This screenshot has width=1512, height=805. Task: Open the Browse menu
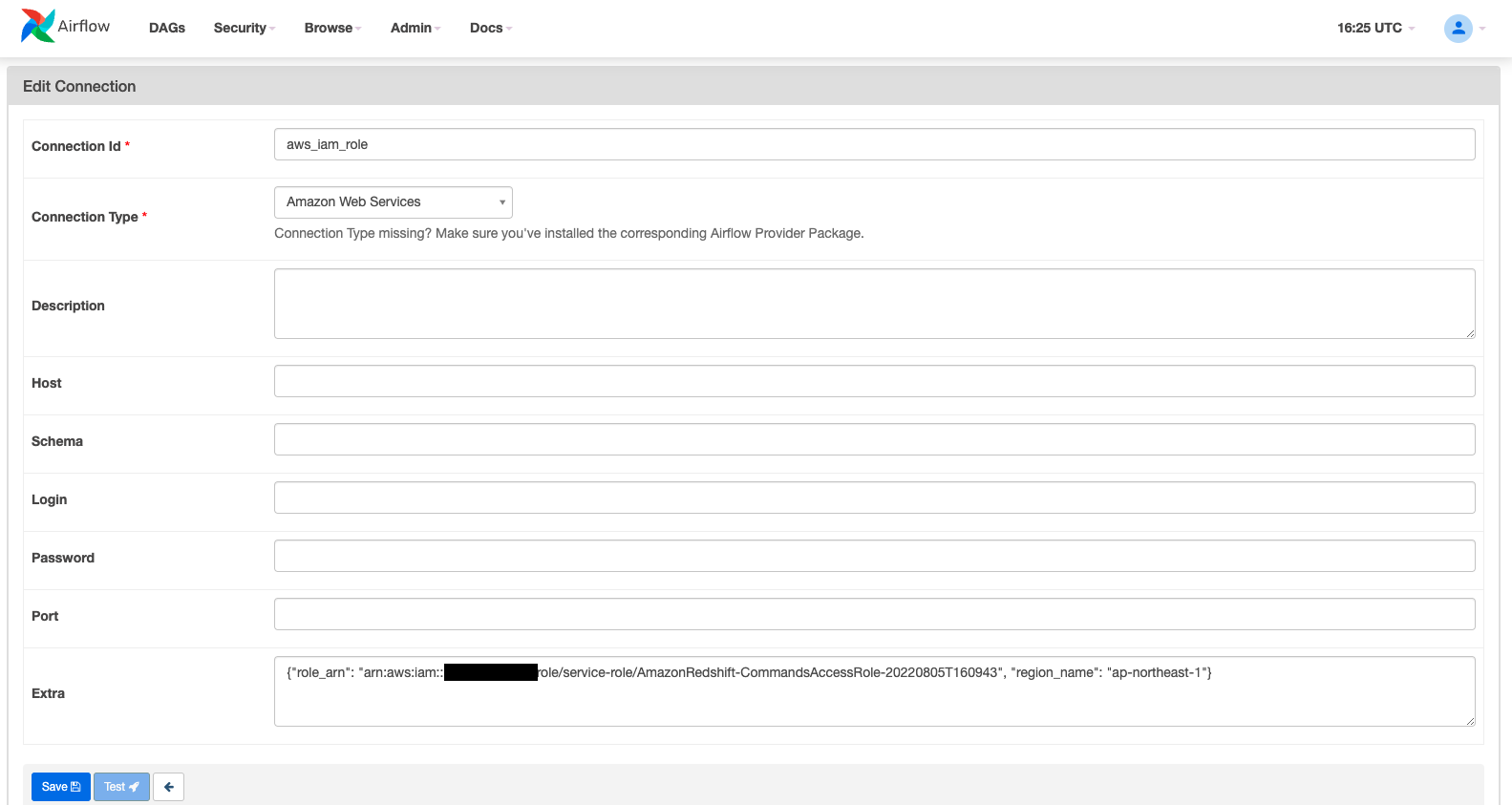pyautogui.click(x=332, y=28)
